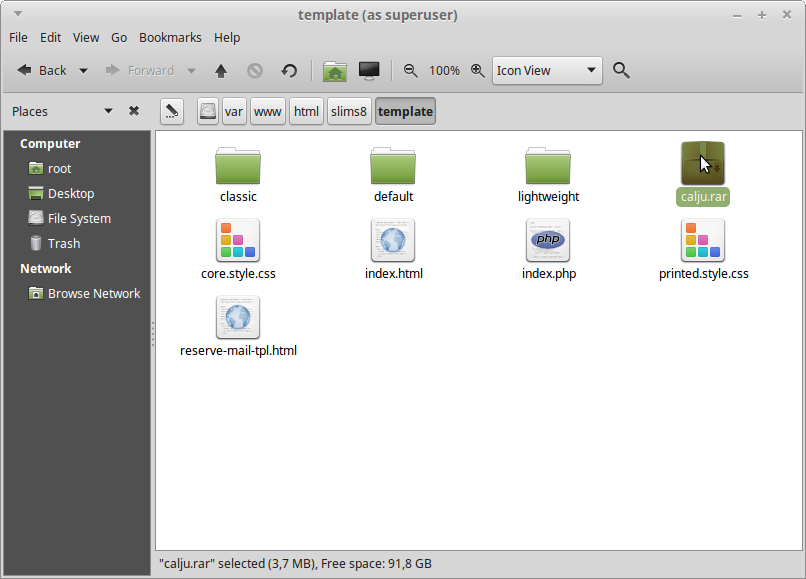Screen dimensions: 806x579
Task: Click the status bar selection text
Action: point(295,564)
